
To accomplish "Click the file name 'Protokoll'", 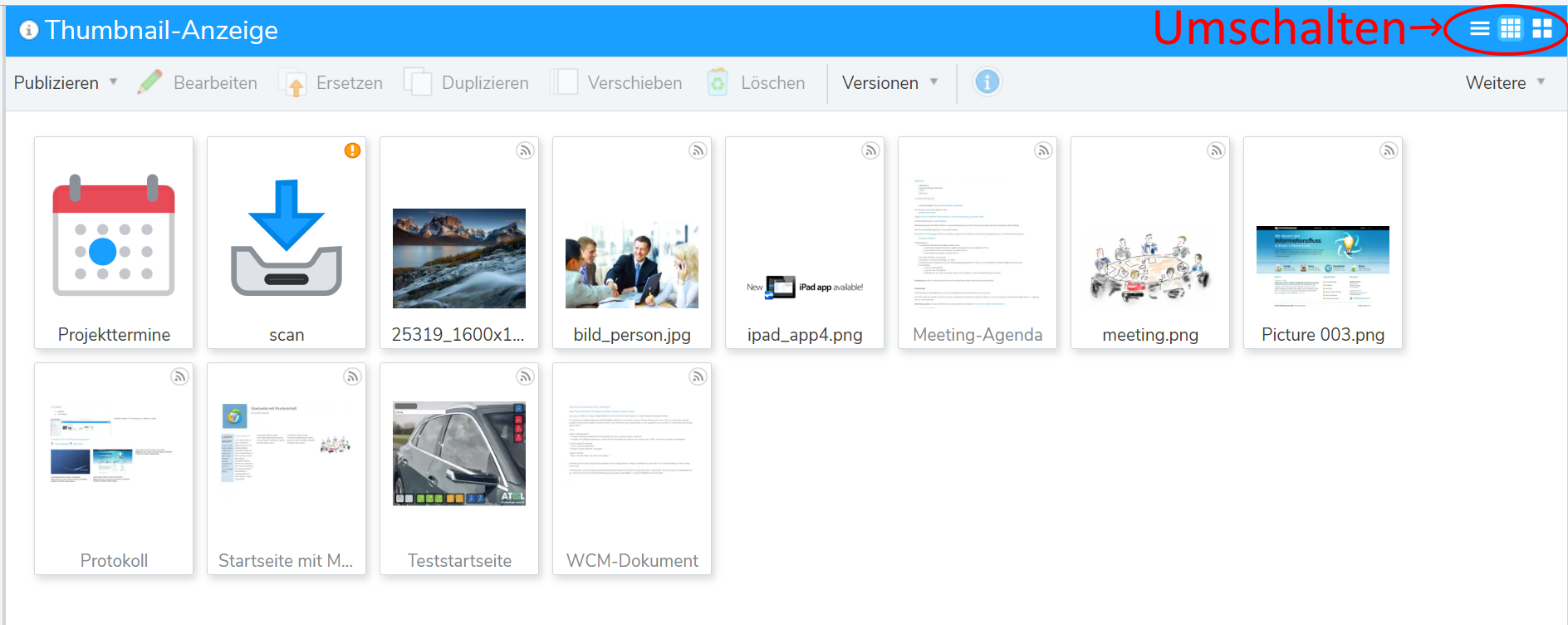I will [114, 561].
